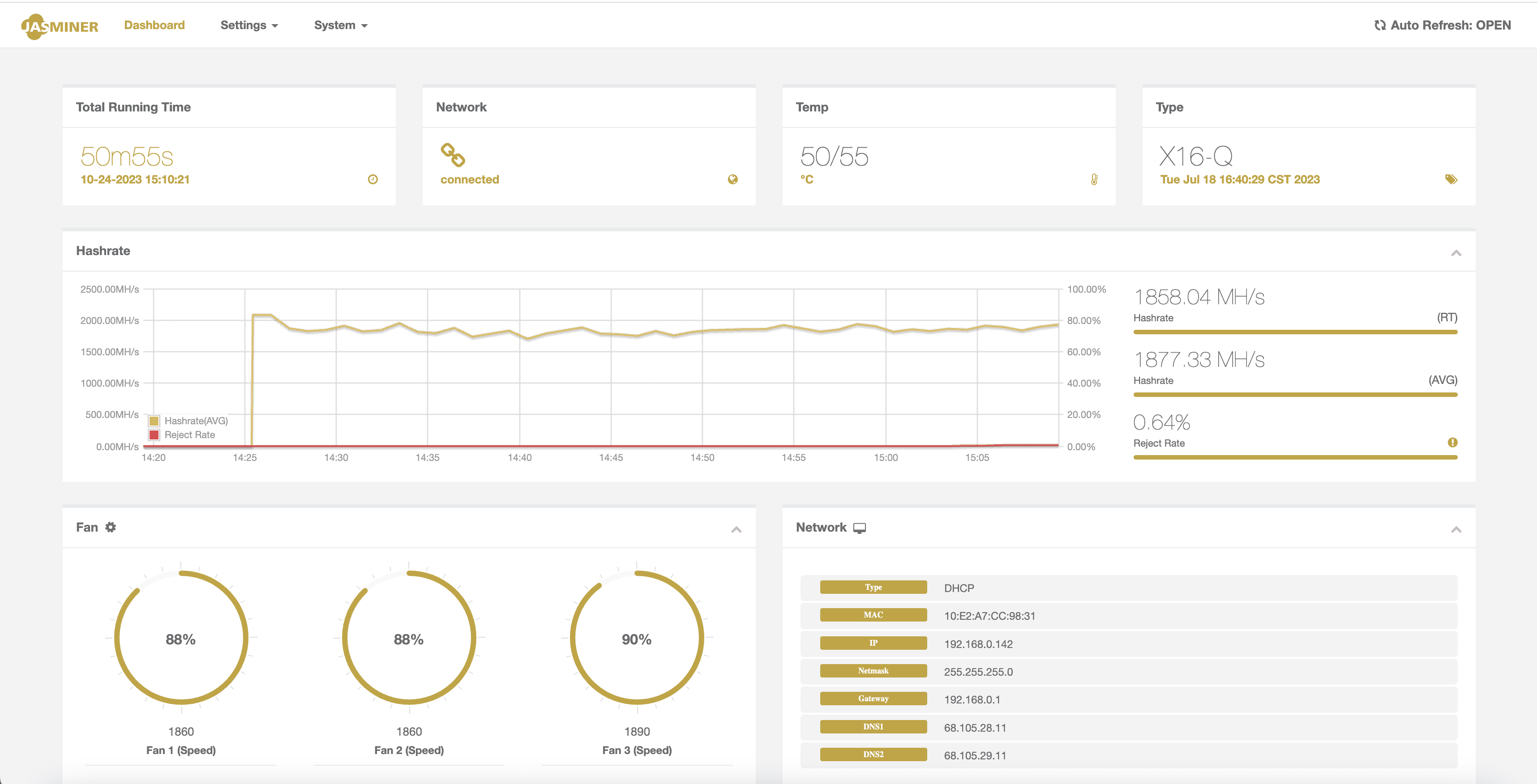Collapse the Hashrate panel
This screenshot has height=784, width=1537.
1456,253
